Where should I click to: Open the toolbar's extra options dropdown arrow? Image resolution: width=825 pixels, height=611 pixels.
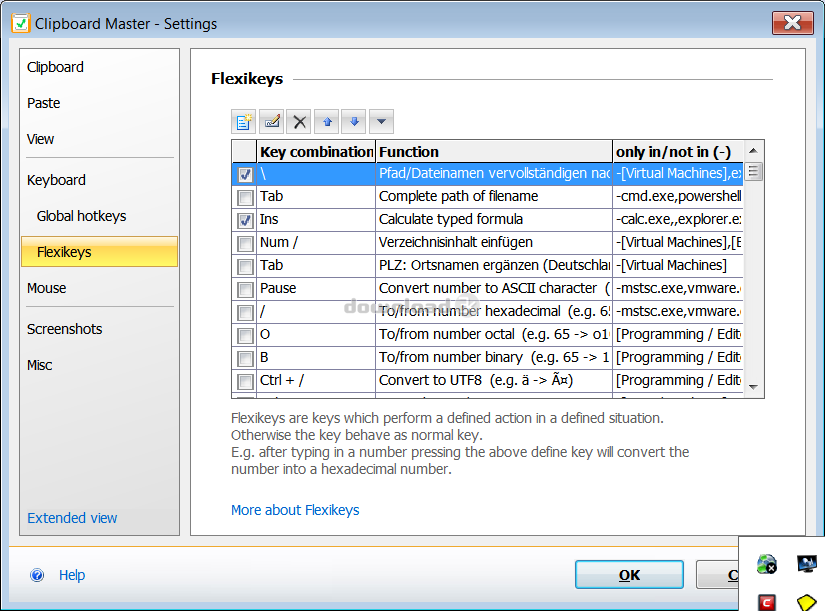(x=381, y=122)
